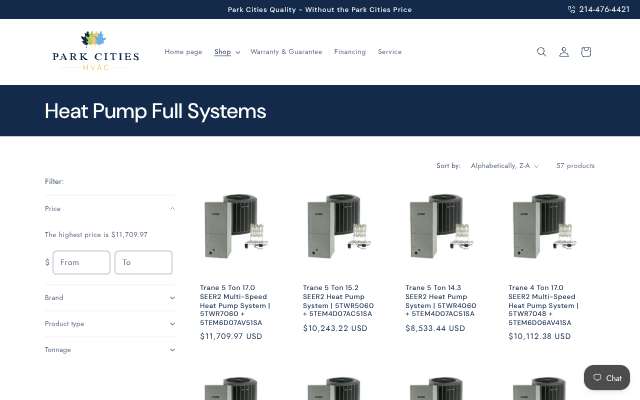640x400 pixels.
Task: Open the Sort by Alphabetically Z-A dropdown
Action: coord(504,166)
